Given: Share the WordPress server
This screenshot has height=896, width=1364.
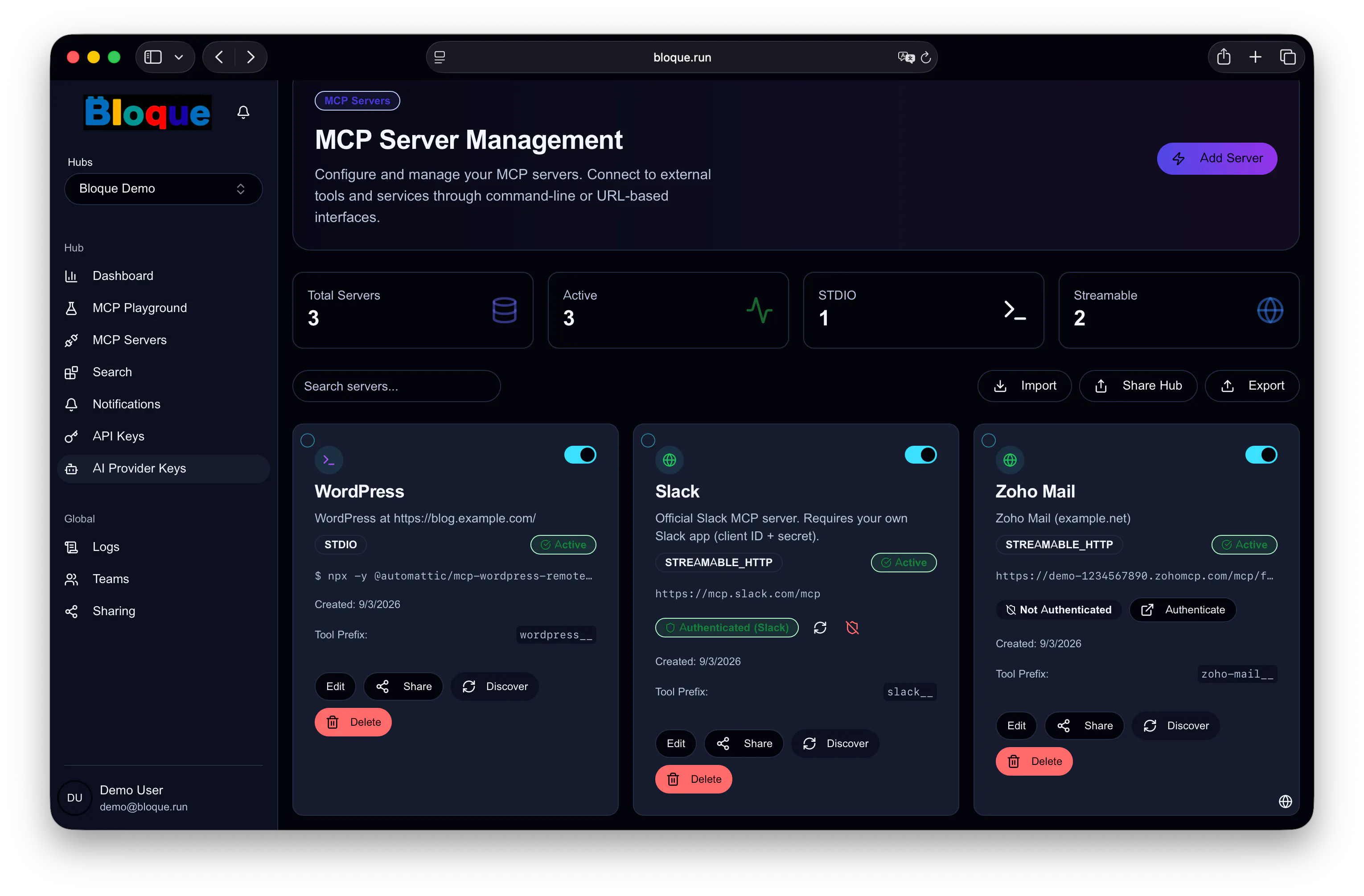Looking at the screenshot, I should [x=403, y=687].
